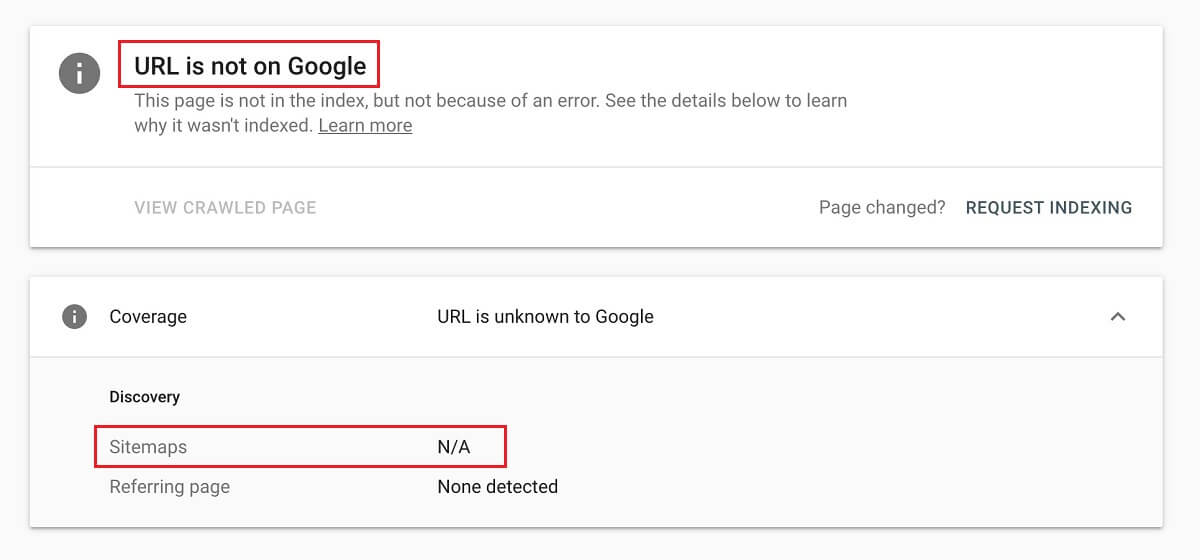
Task: Select the URL is not on Google heading
Action: click(x=250, y=66)
